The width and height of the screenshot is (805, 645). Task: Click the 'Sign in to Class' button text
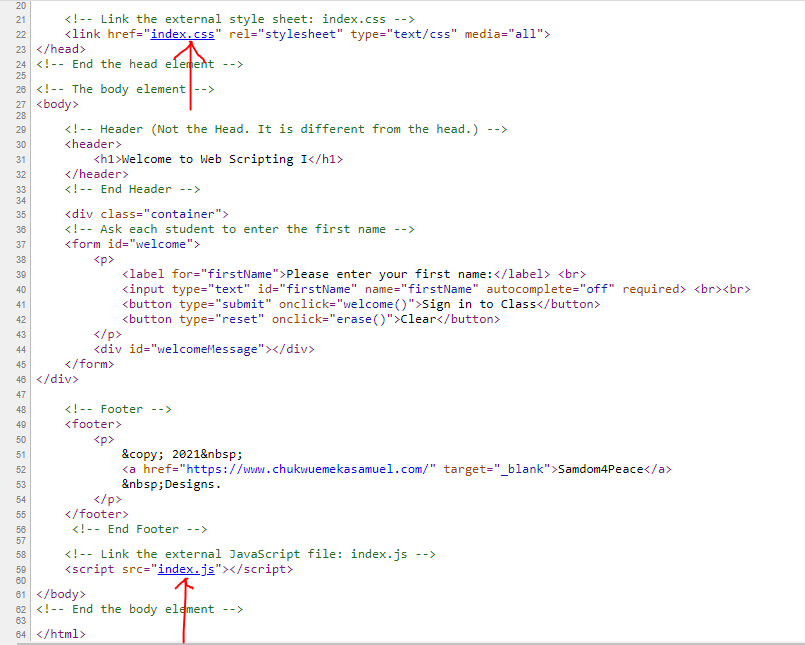[479, 305]
